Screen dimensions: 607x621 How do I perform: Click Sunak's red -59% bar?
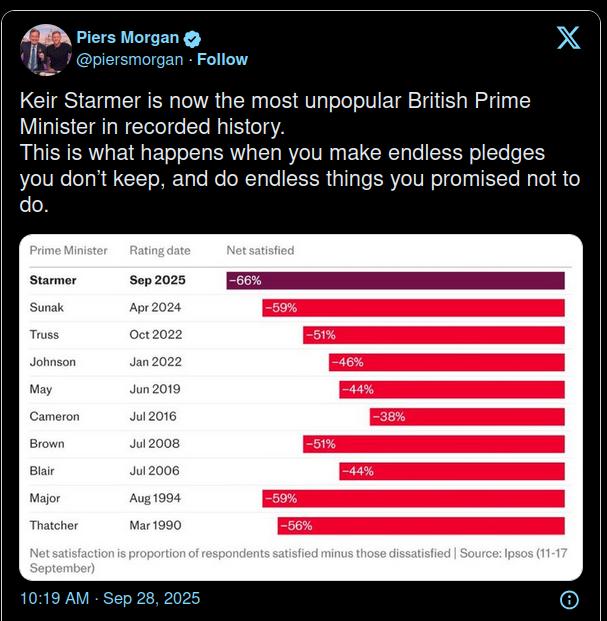point(413,308)
